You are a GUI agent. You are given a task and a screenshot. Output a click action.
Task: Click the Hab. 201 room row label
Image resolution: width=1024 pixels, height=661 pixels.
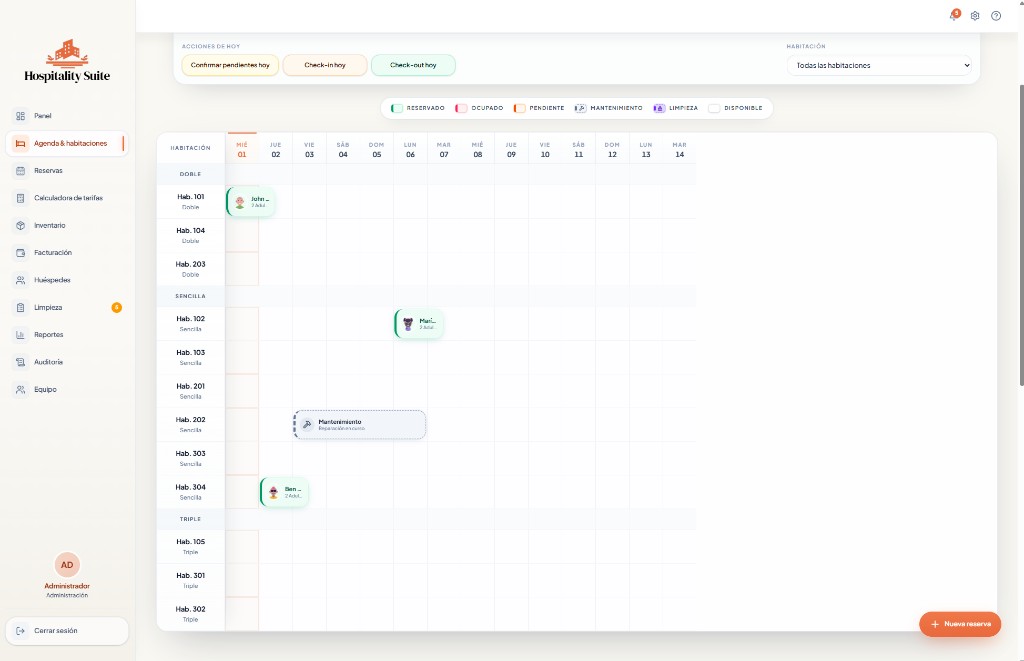(191, 391)
